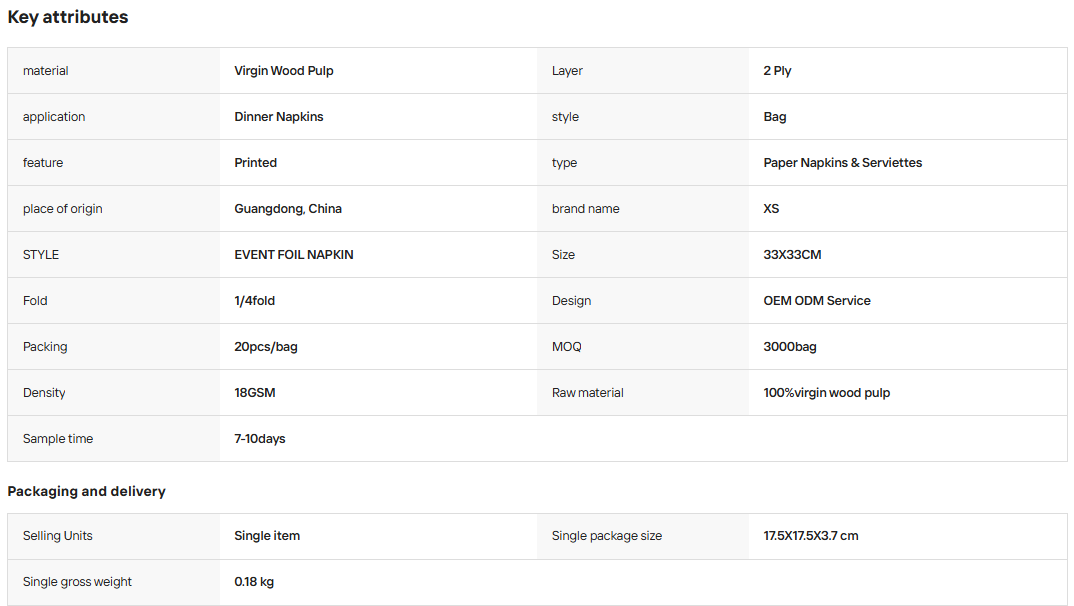Click the '33X33CM' size value
This screenshot has height=606, width=1074.
point(792,254)
